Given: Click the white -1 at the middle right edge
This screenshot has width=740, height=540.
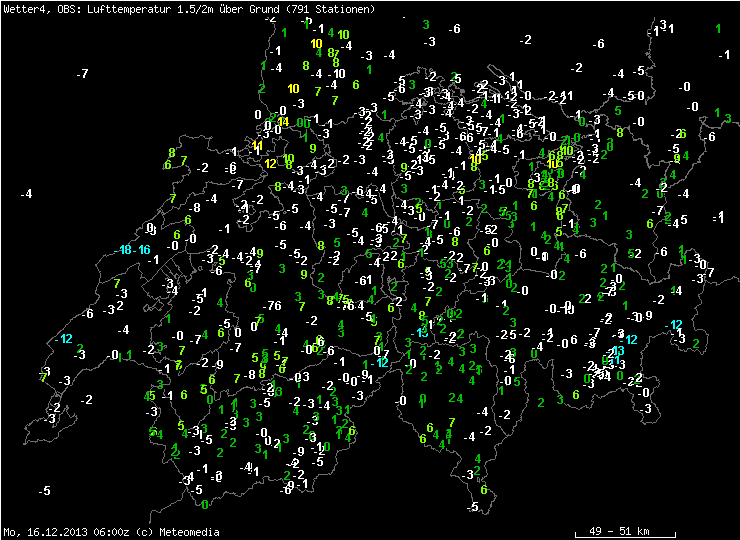Looking at the screenshot, I should [x=717, y=217].
